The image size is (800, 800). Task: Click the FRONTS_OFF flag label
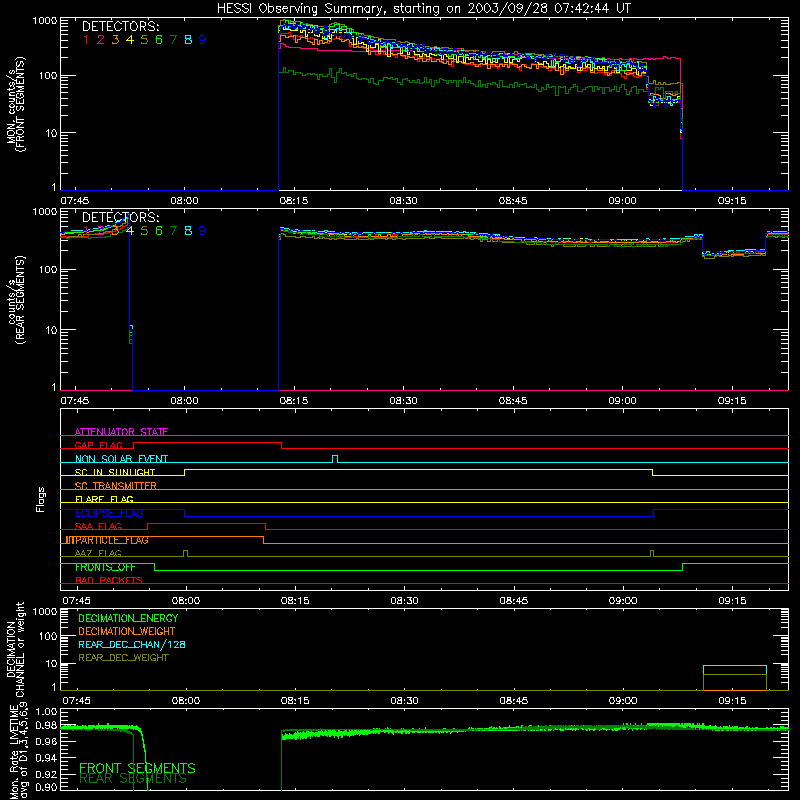point(105,567)
